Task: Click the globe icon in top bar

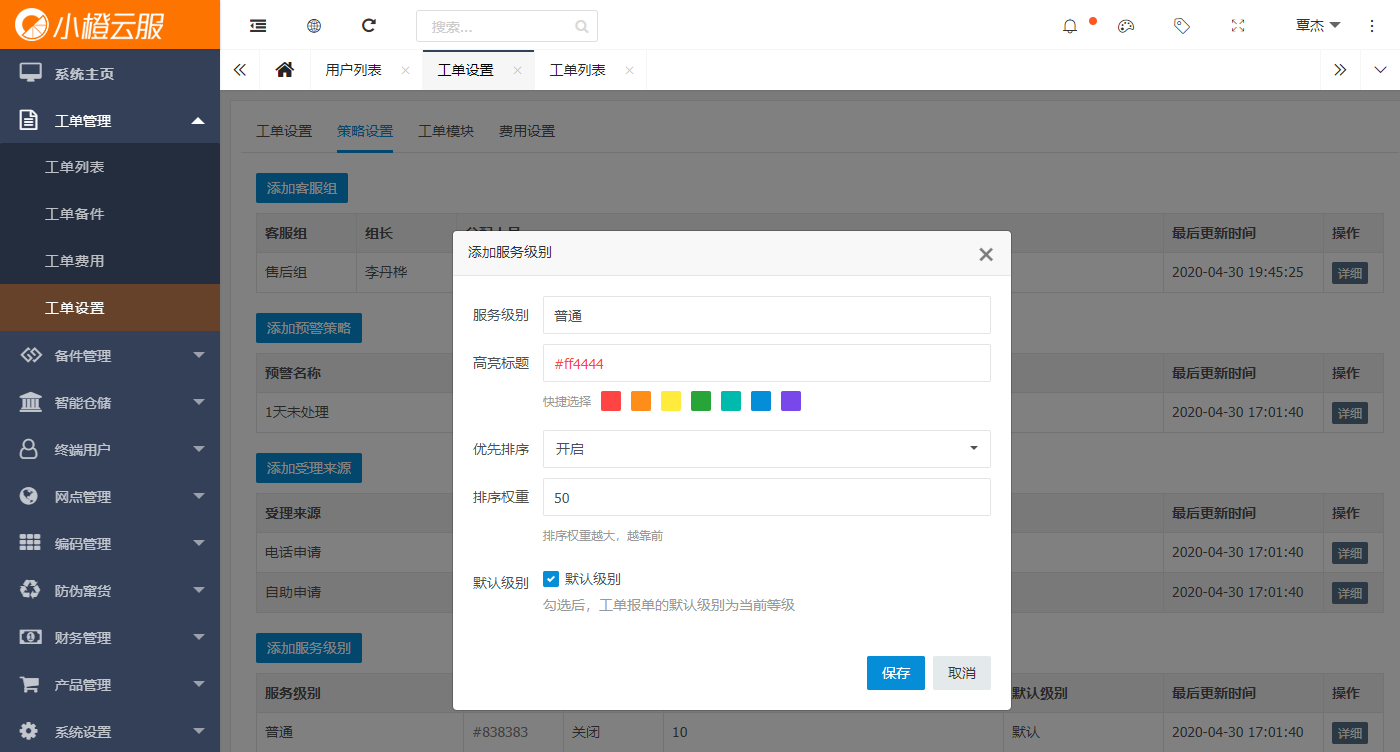Action: click(x=314, y=26)
